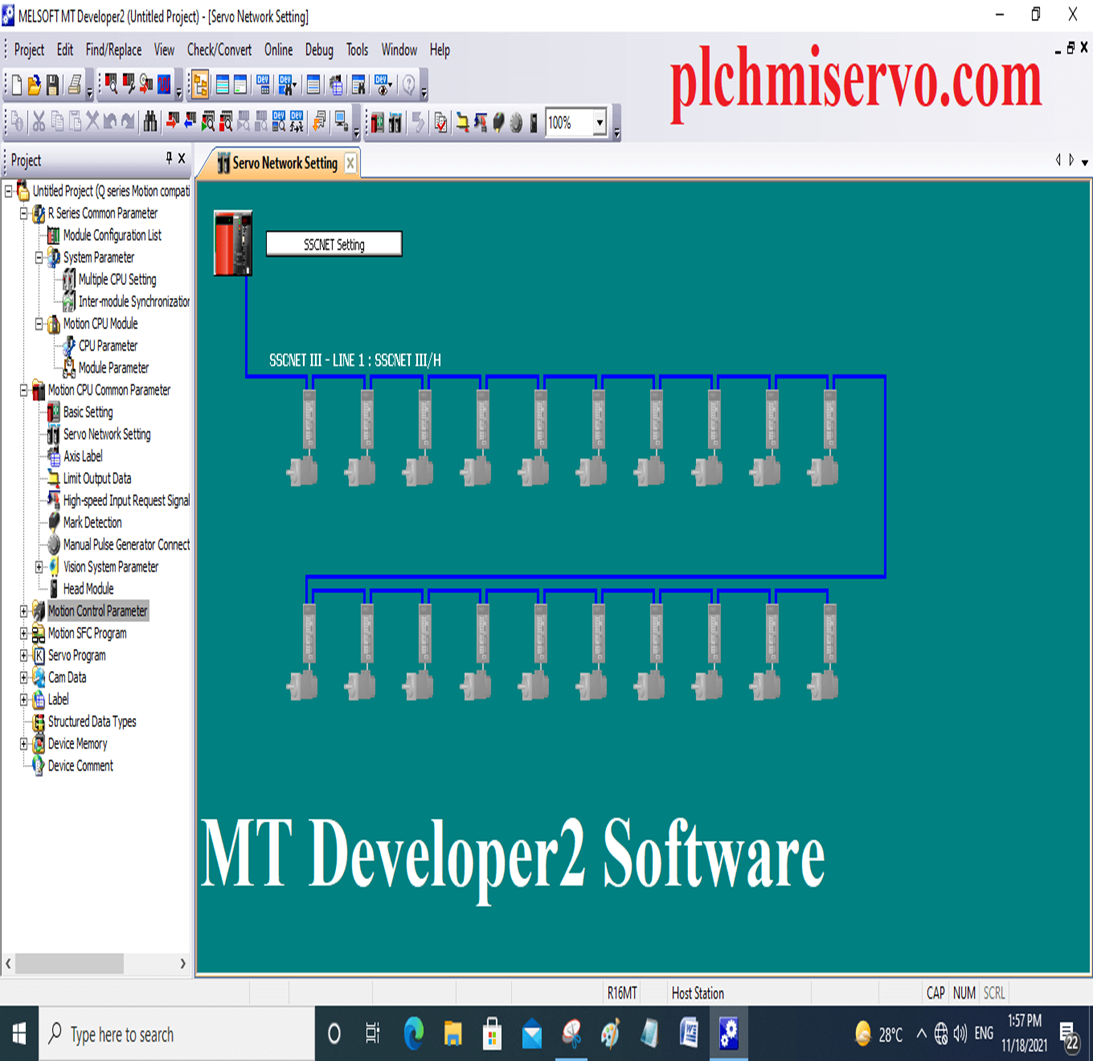Click the Windows taskbar search box

click(177, 1034)
